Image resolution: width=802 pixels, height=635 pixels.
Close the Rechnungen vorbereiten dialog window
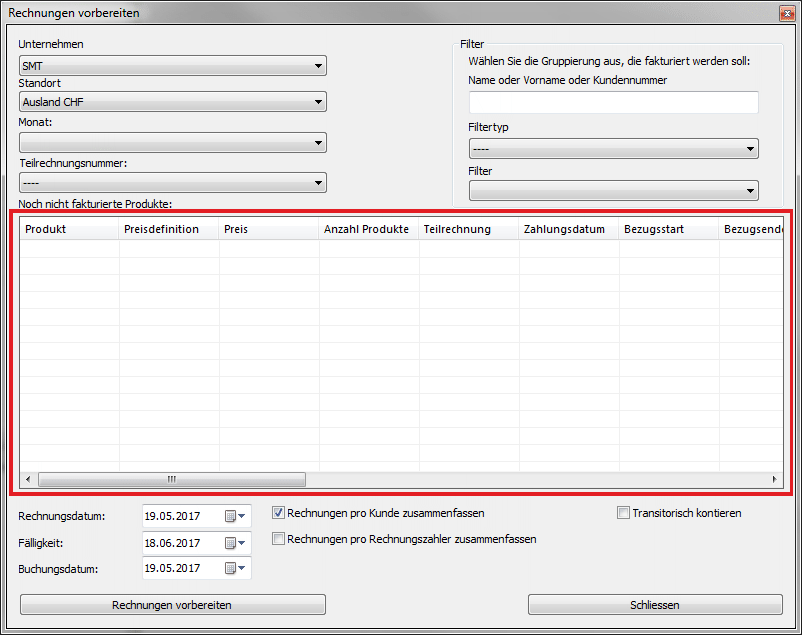click(786, 13)
